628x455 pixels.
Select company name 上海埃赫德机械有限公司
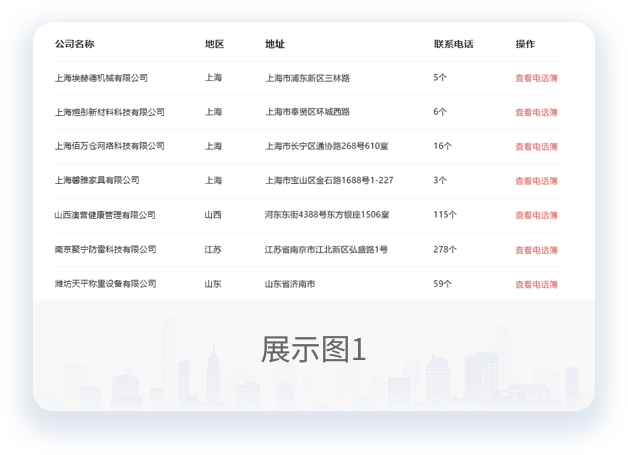coord(101,78)
